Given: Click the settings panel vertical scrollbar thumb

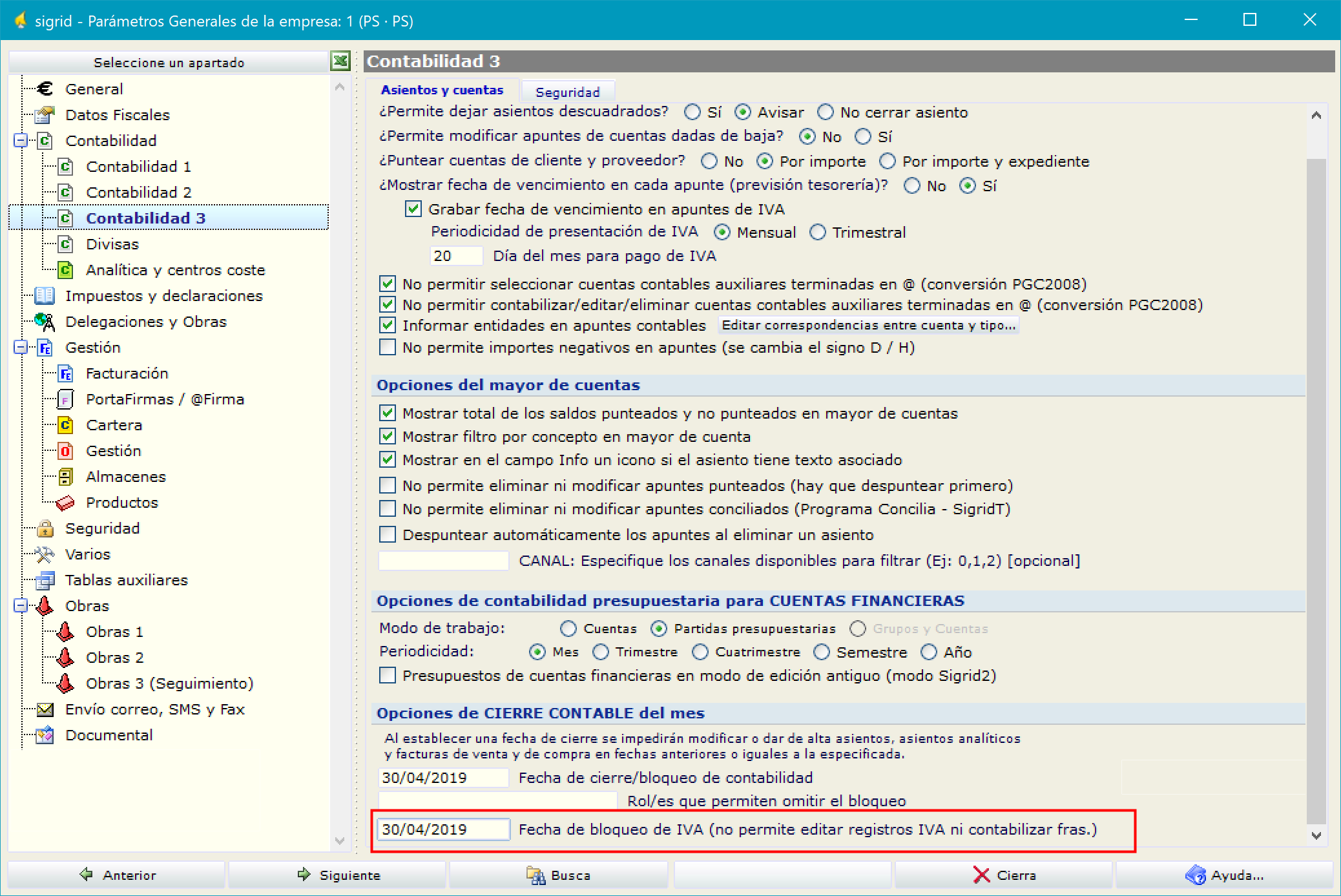Looking at the screenshot, I should (x=1316, y=491).
